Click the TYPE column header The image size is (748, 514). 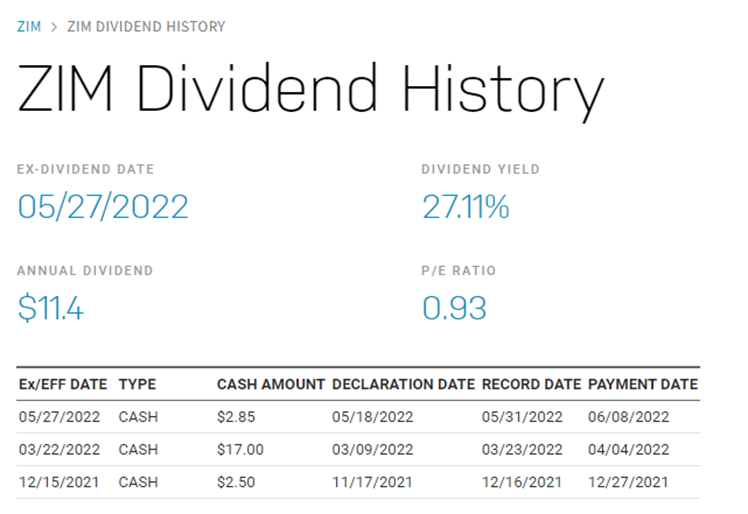tap(137, 384)
